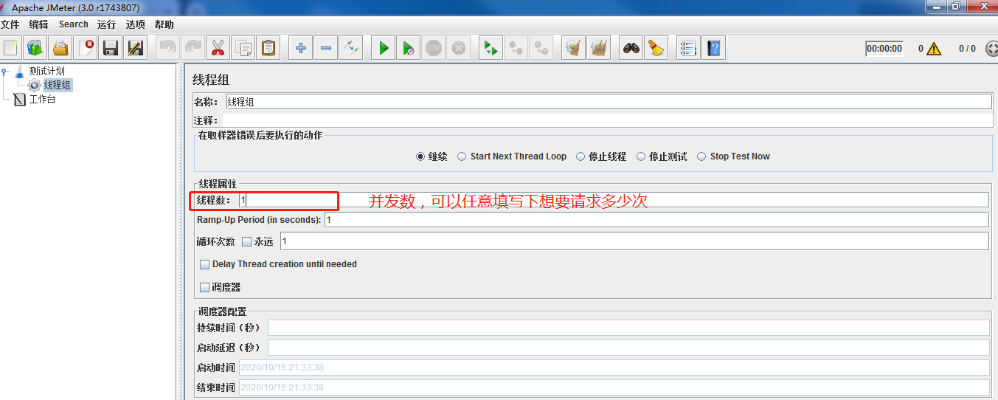Open the function helper list icon

pyautogui.click(x=688, y=48)
